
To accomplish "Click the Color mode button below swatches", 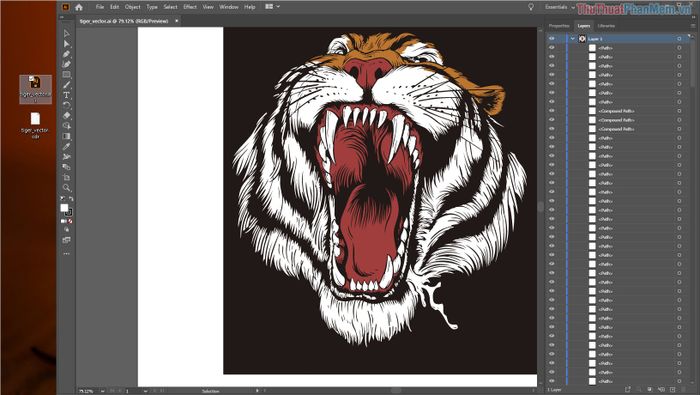I will 63,221.
